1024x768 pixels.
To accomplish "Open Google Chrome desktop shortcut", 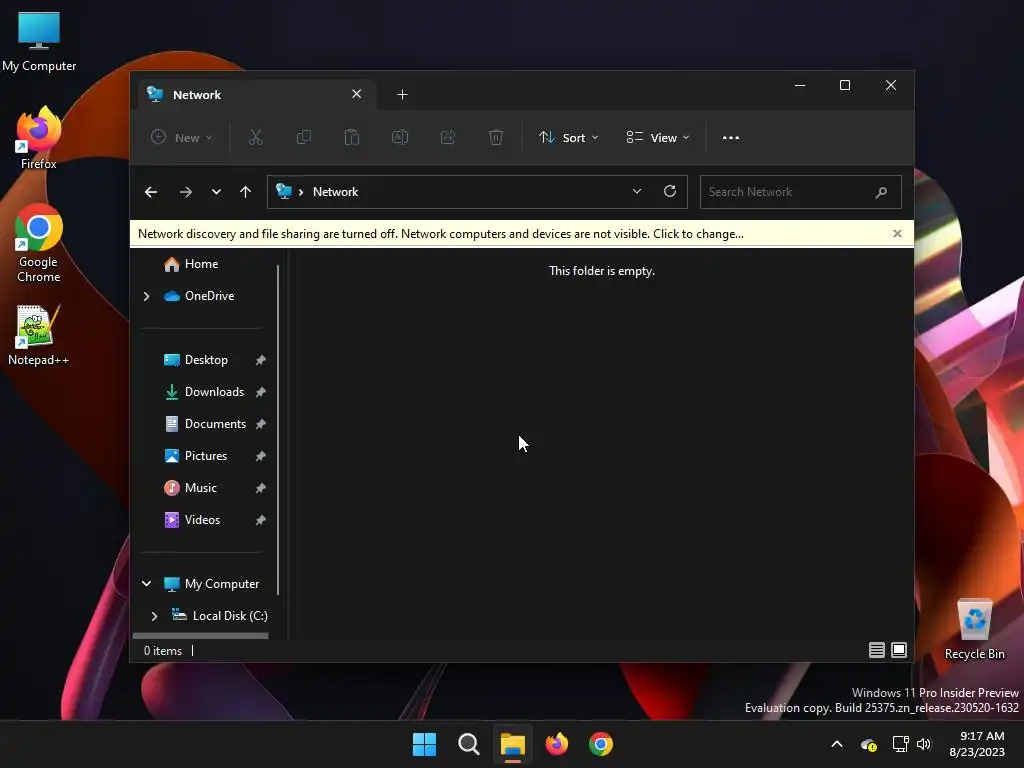I will (39, 243).
